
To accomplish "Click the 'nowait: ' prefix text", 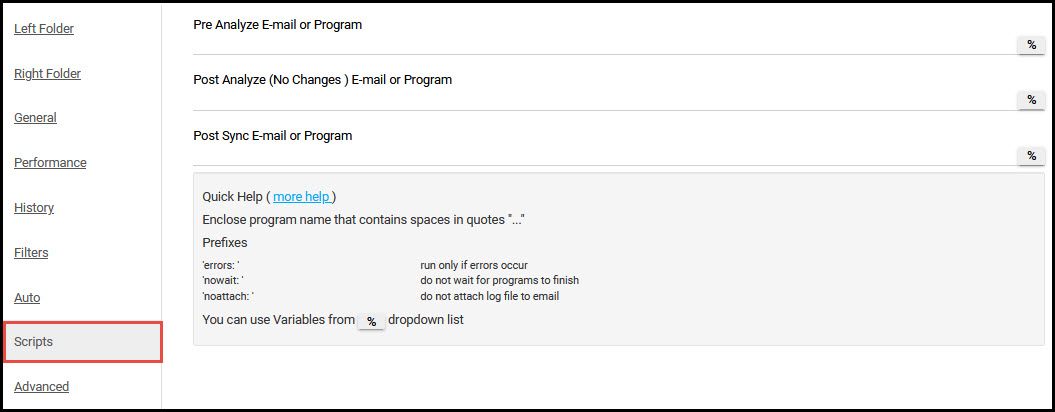I will click(x=222, y=280).
